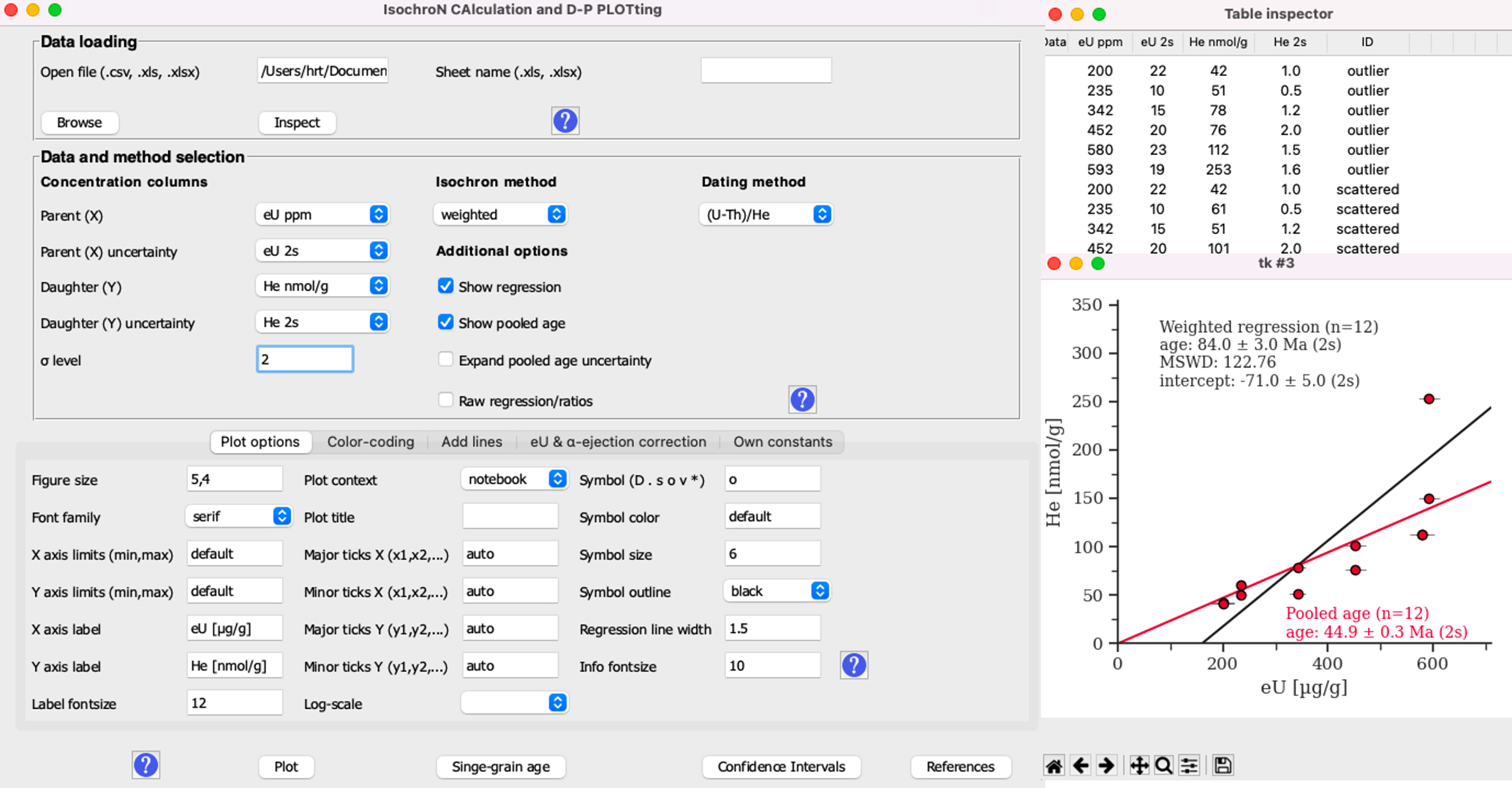Image resolution: width=1512 pixels, height=788 pixels.
Task: Click the back arrow in plot toolbar
Action: [1080, 765]
